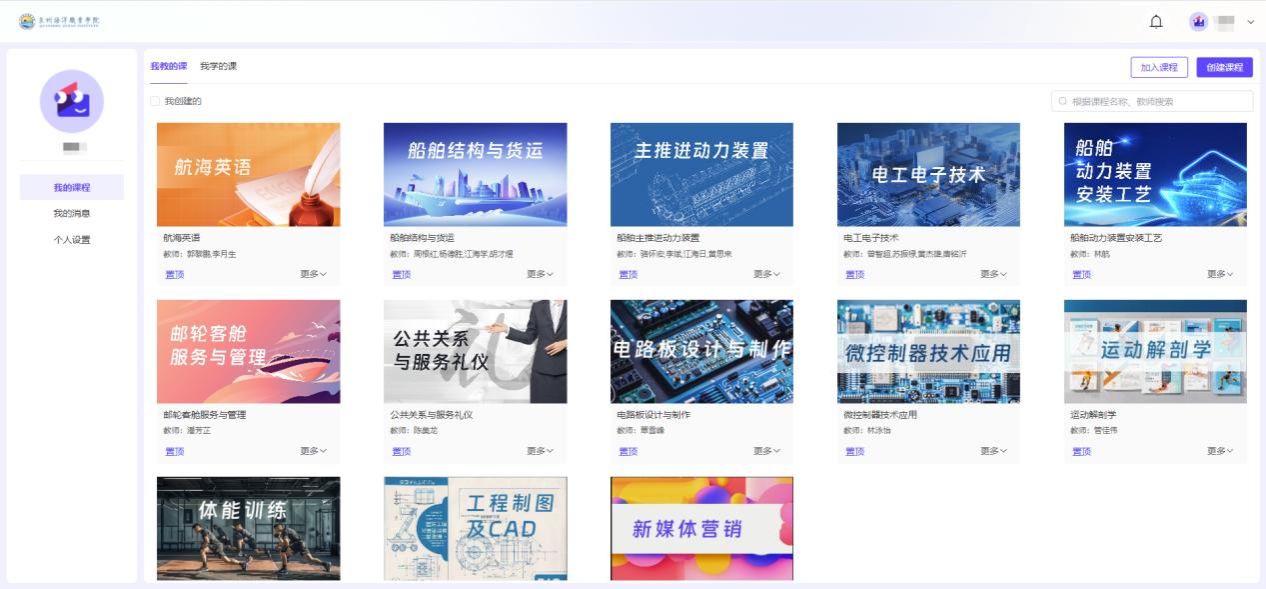Click the notification bell icon
1266x589 pixels.
1156,22
